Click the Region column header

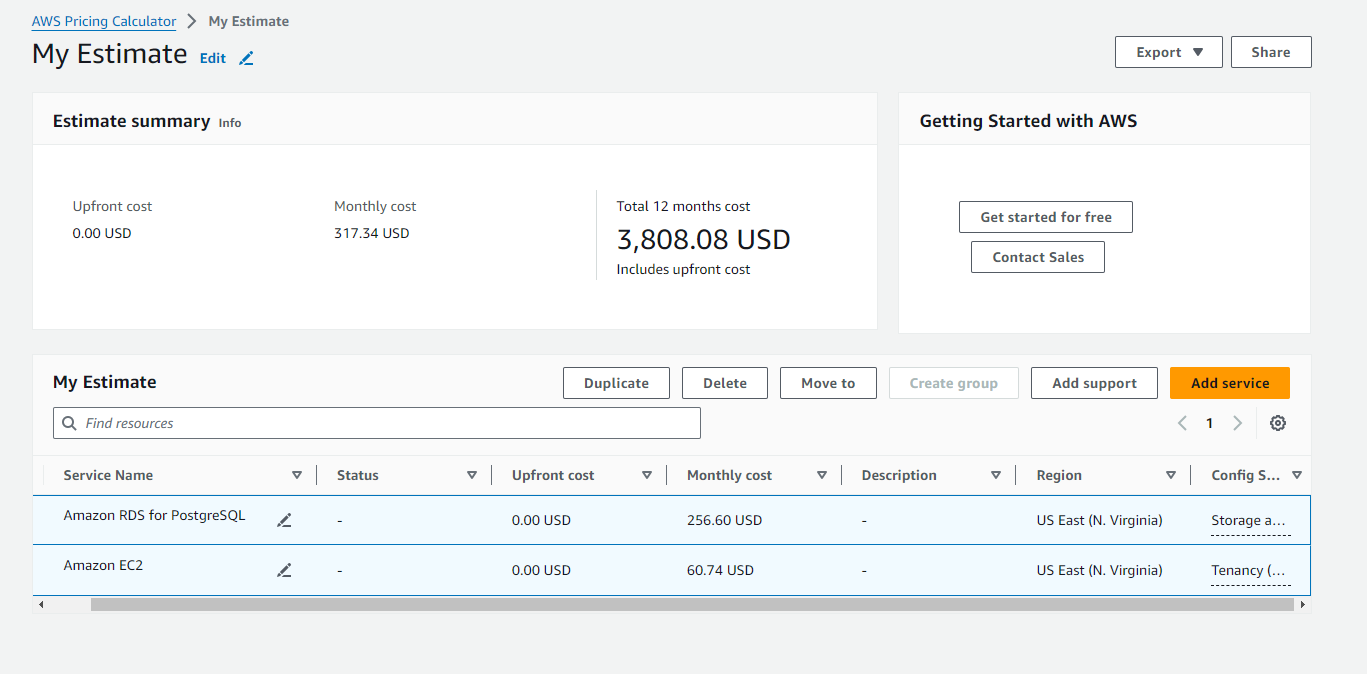(1059, 475)
